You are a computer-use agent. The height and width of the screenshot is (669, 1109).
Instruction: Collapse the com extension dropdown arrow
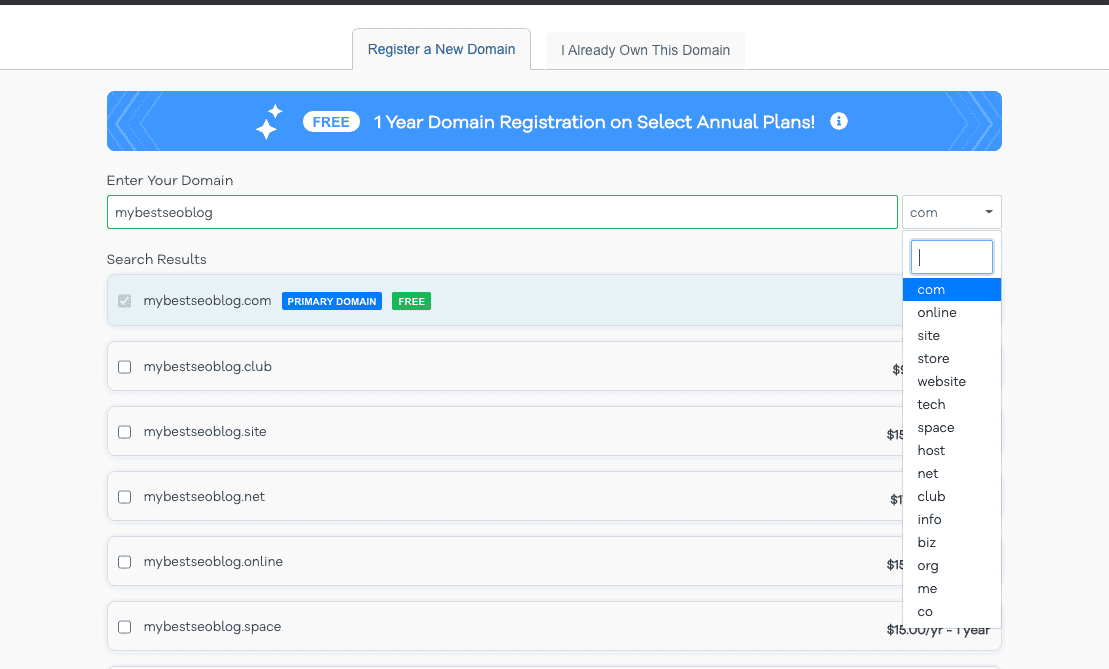989,212
